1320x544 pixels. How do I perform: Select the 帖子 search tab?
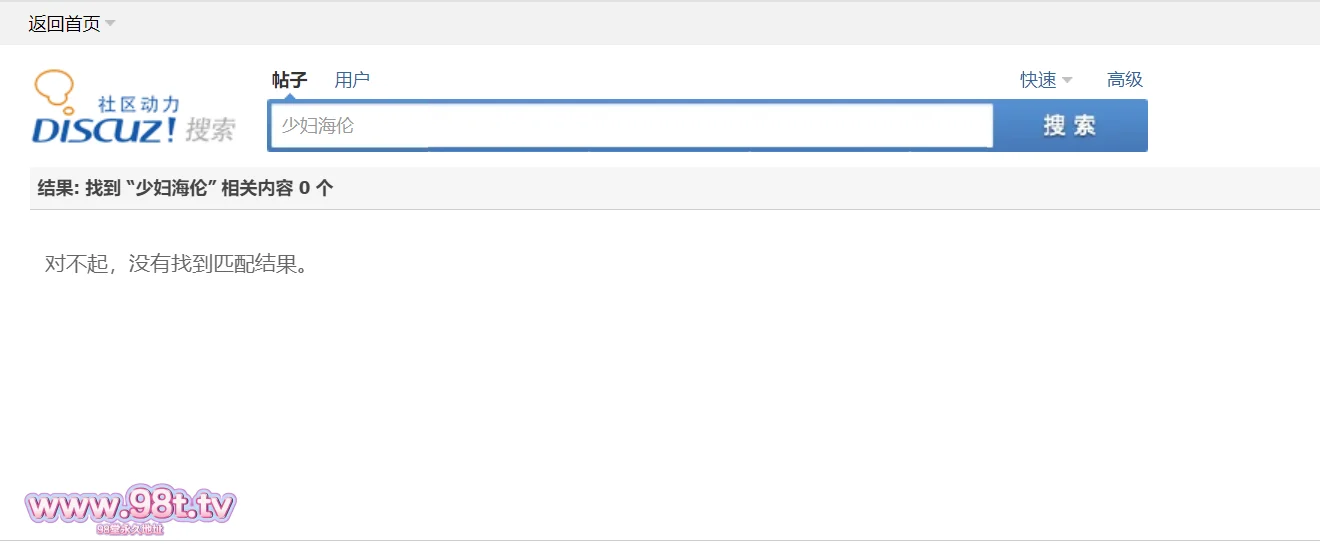[x=289, y=80]
